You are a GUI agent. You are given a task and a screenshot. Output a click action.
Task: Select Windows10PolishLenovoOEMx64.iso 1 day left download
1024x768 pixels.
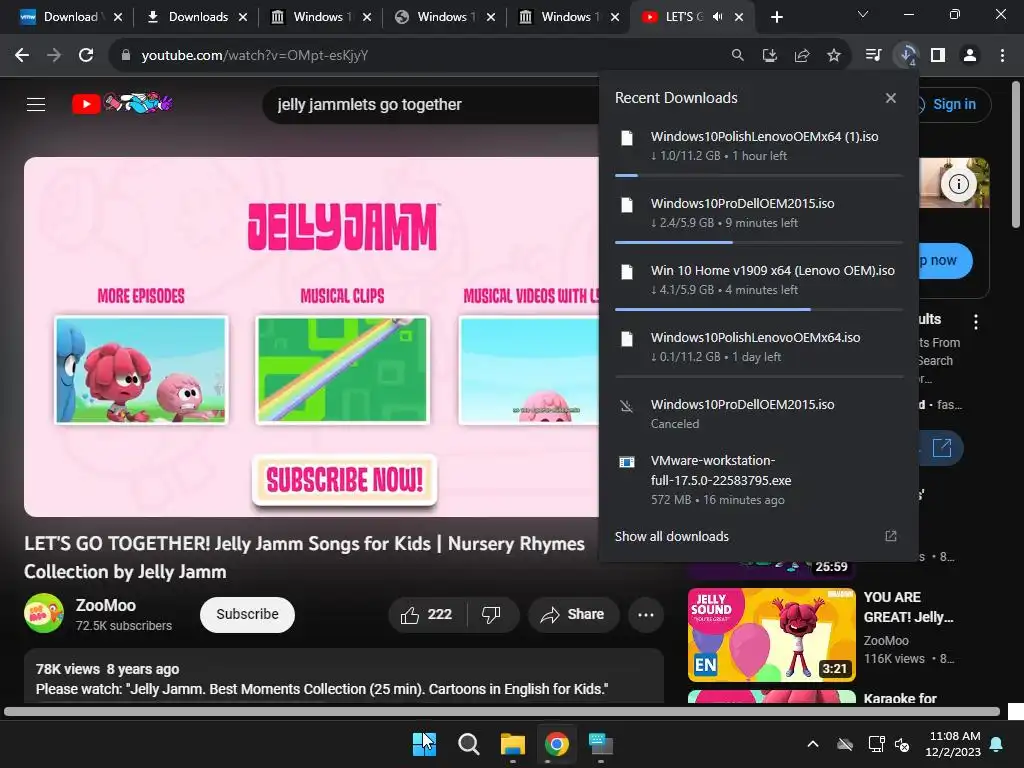[x=759, y=348]
